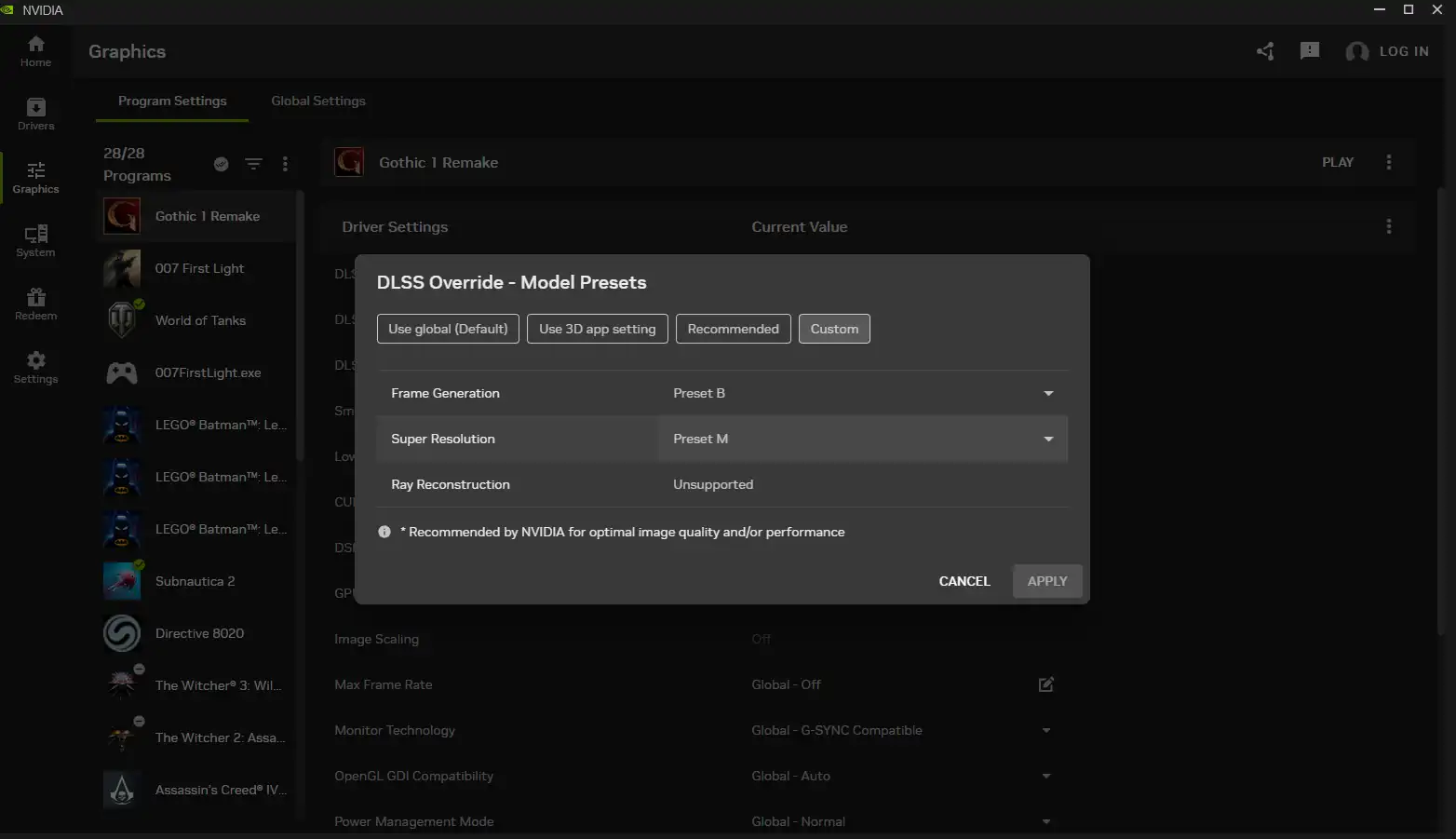The height and width of the screenshot is (839, 1456).
Task: Click the LOG IN button
Action: coord(1387,51)
